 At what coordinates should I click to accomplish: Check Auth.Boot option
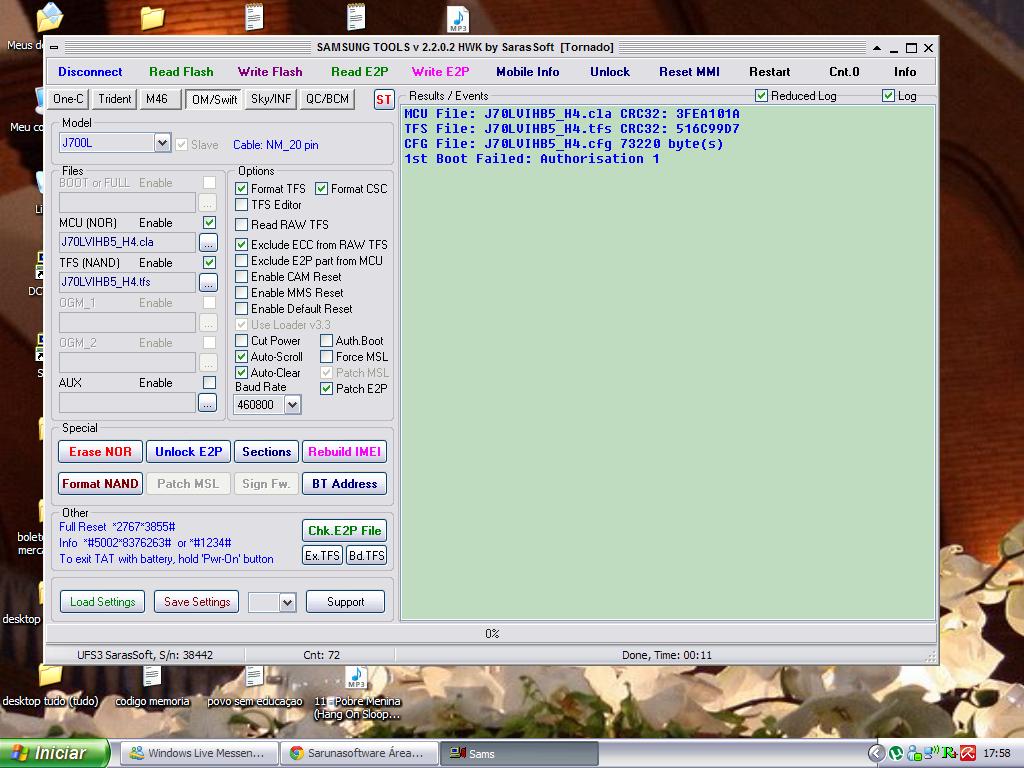[326, 341]
